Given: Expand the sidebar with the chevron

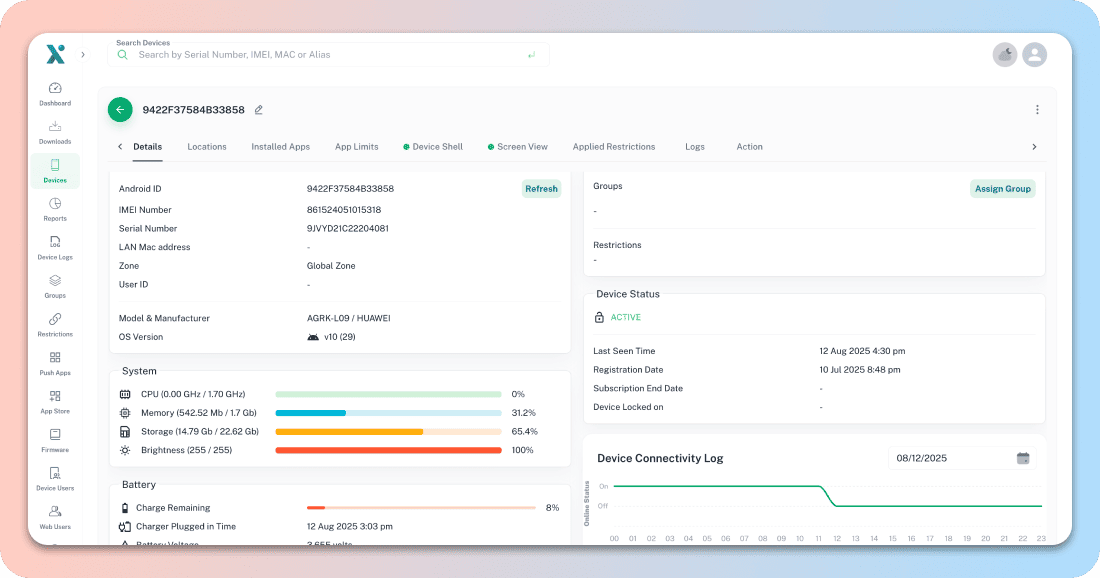Looking at the screenshot, I should pyautogui.click(x=83, y=55).
